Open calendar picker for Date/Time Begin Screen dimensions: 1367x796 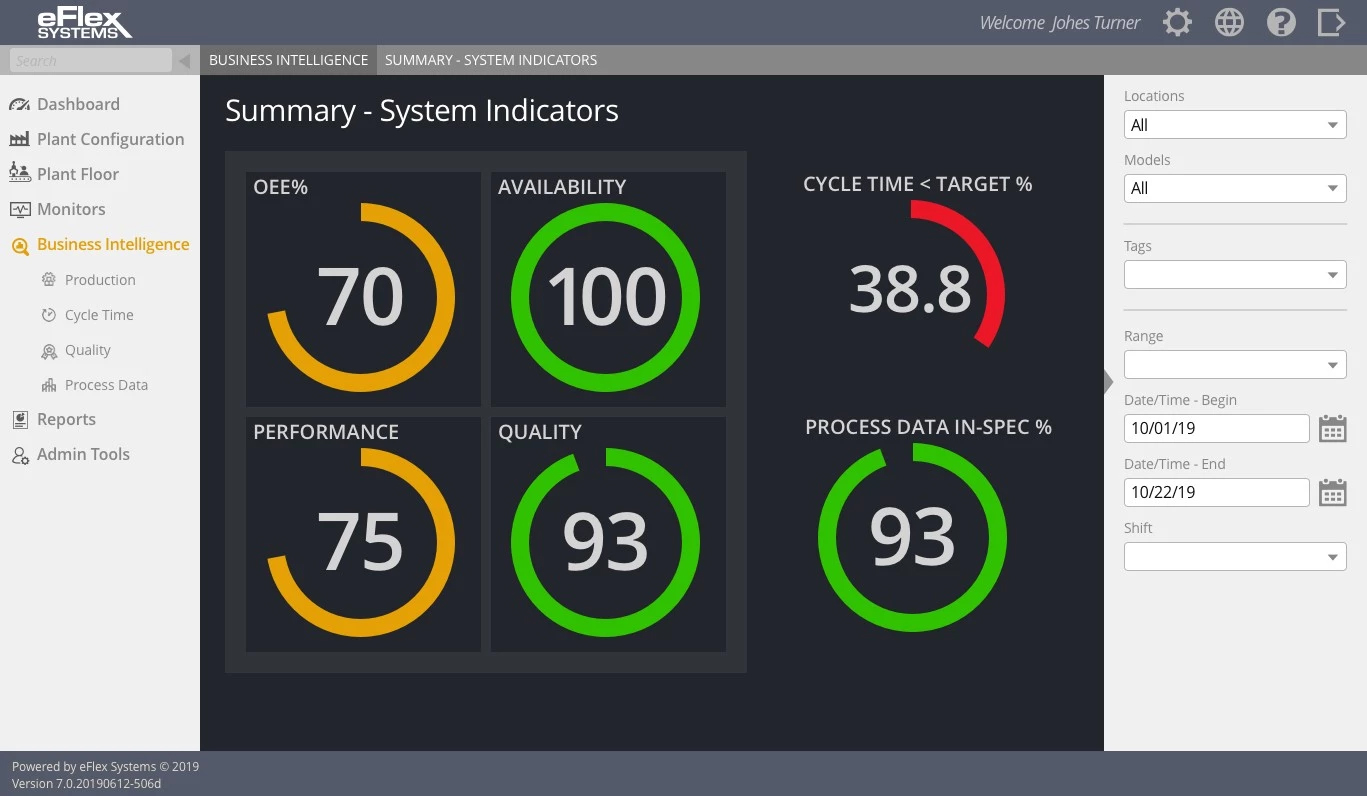[1332, 429]
